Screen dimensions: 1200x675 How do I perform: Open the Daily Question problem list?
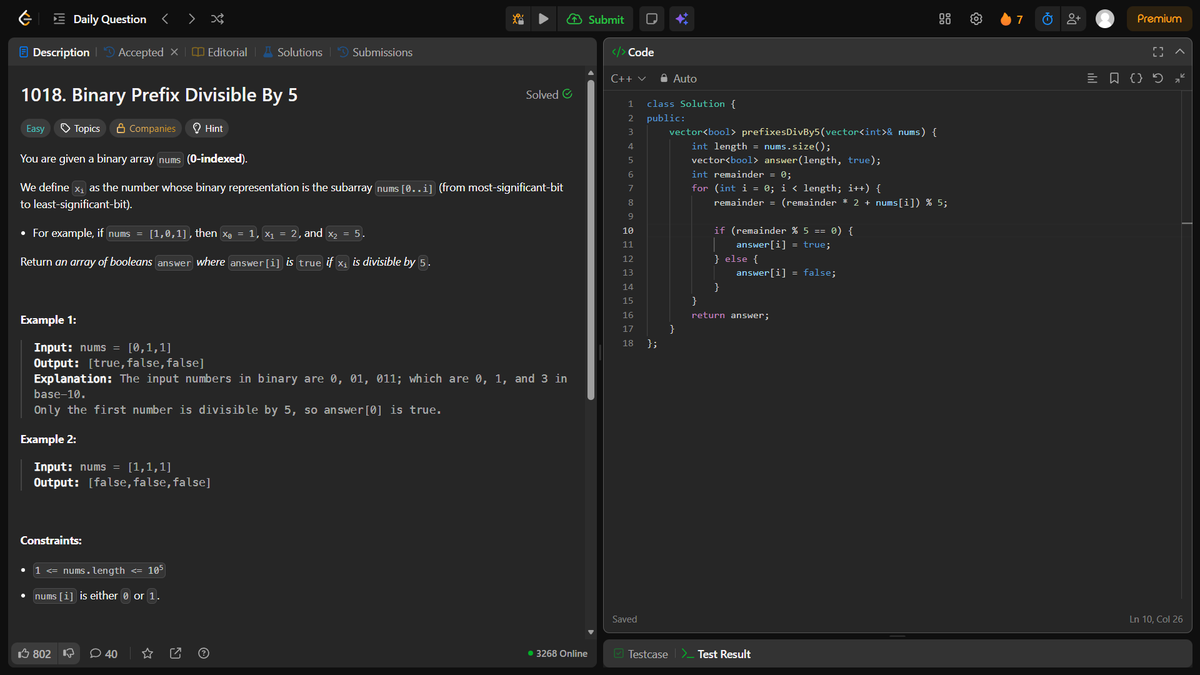tap(99, 19)
